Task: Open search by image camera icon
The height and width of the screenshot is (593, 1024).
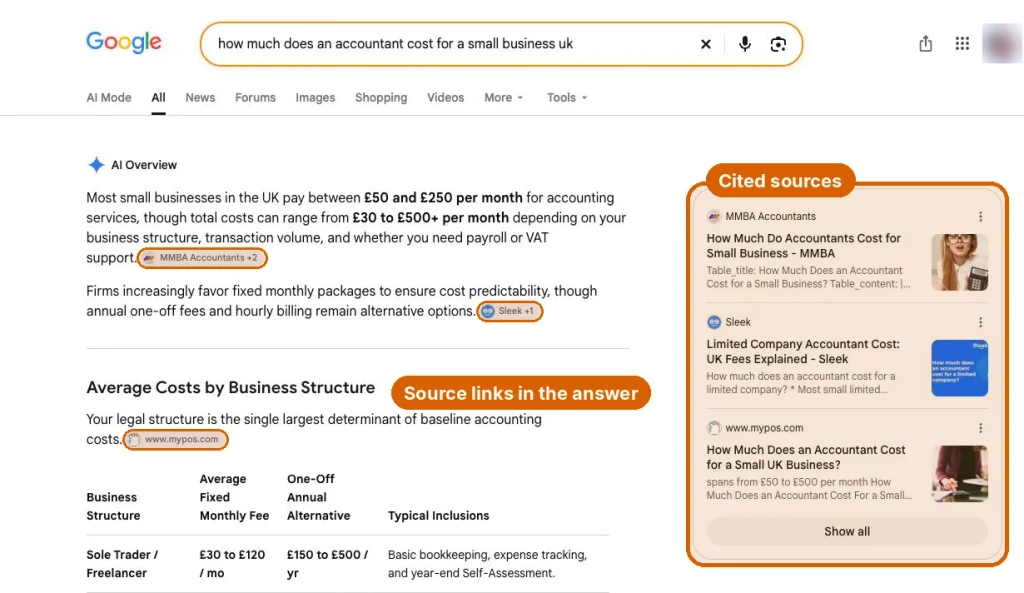Action: pos(778,44)
